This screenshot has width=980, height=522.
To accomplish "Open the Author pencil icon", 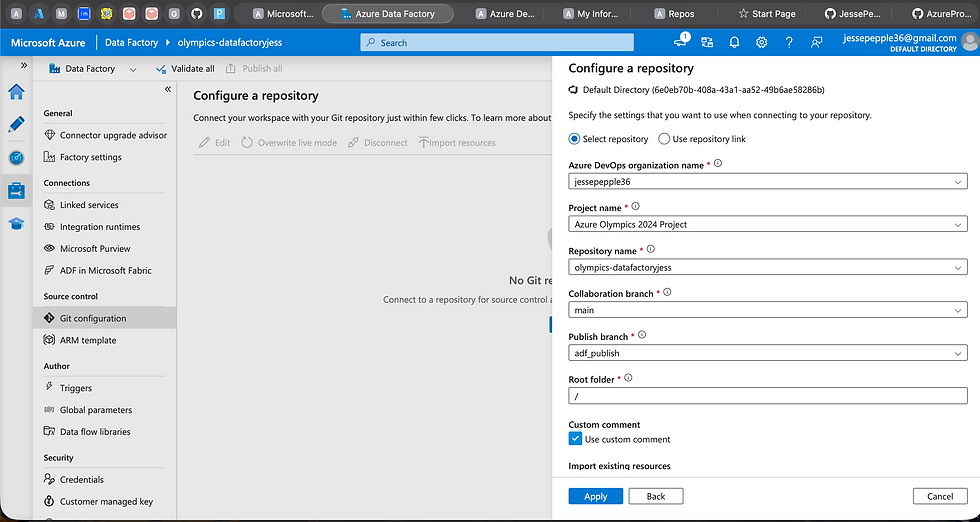I will click(x=16, y=125).
